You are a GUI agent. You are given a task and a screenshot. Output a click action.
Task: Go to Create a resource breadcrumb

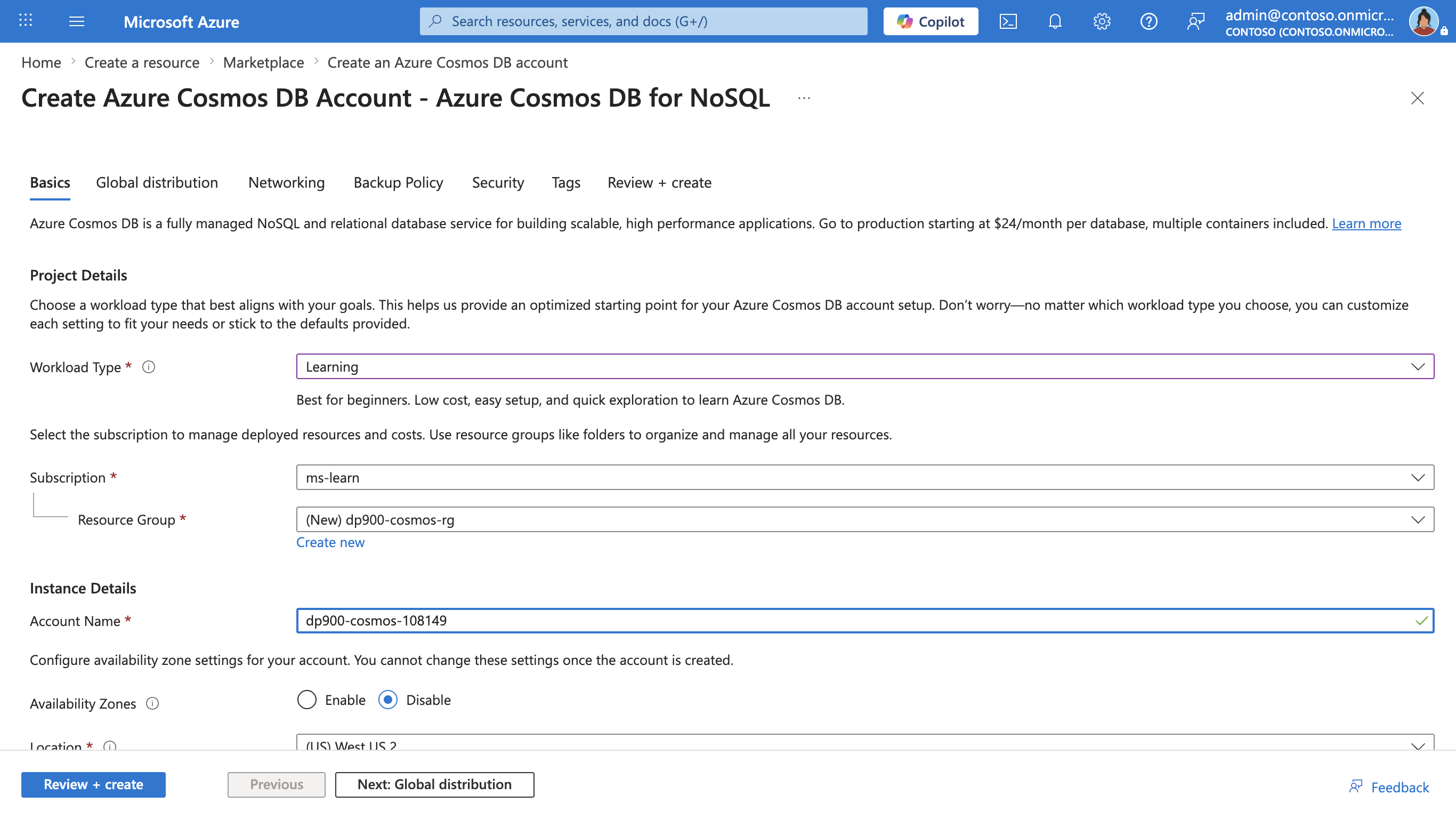(x=142, y=62)
